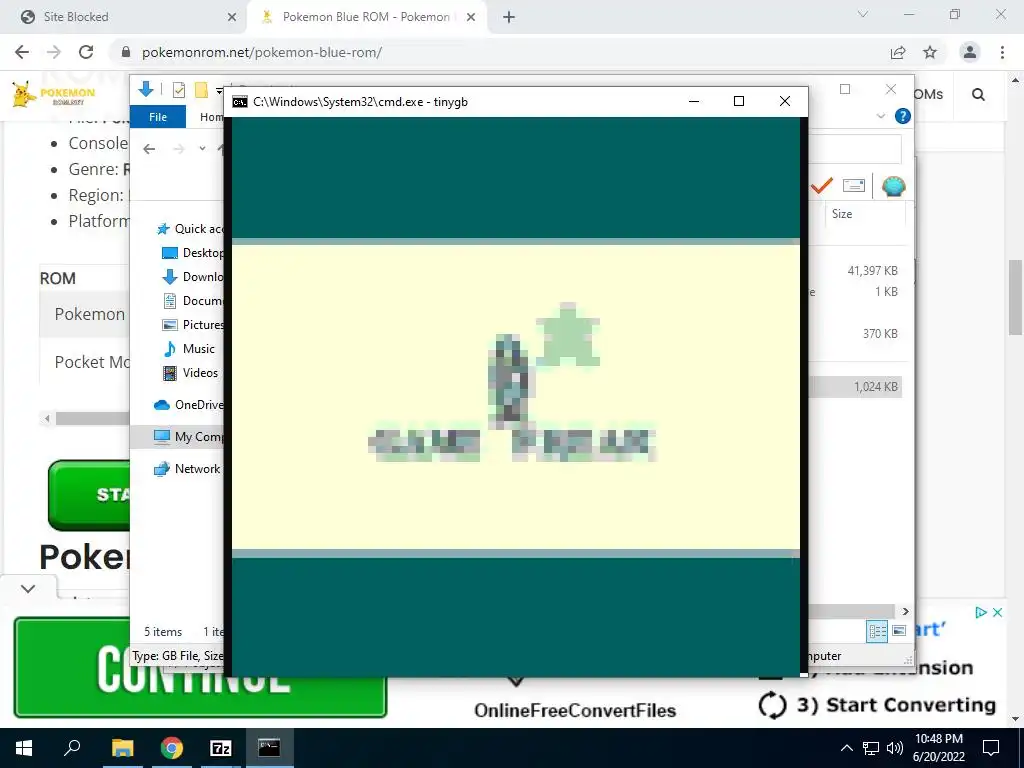Select the highlighted 1,024 KB file row
Screen dimensions: 1024x768
(x=856, y=387)
